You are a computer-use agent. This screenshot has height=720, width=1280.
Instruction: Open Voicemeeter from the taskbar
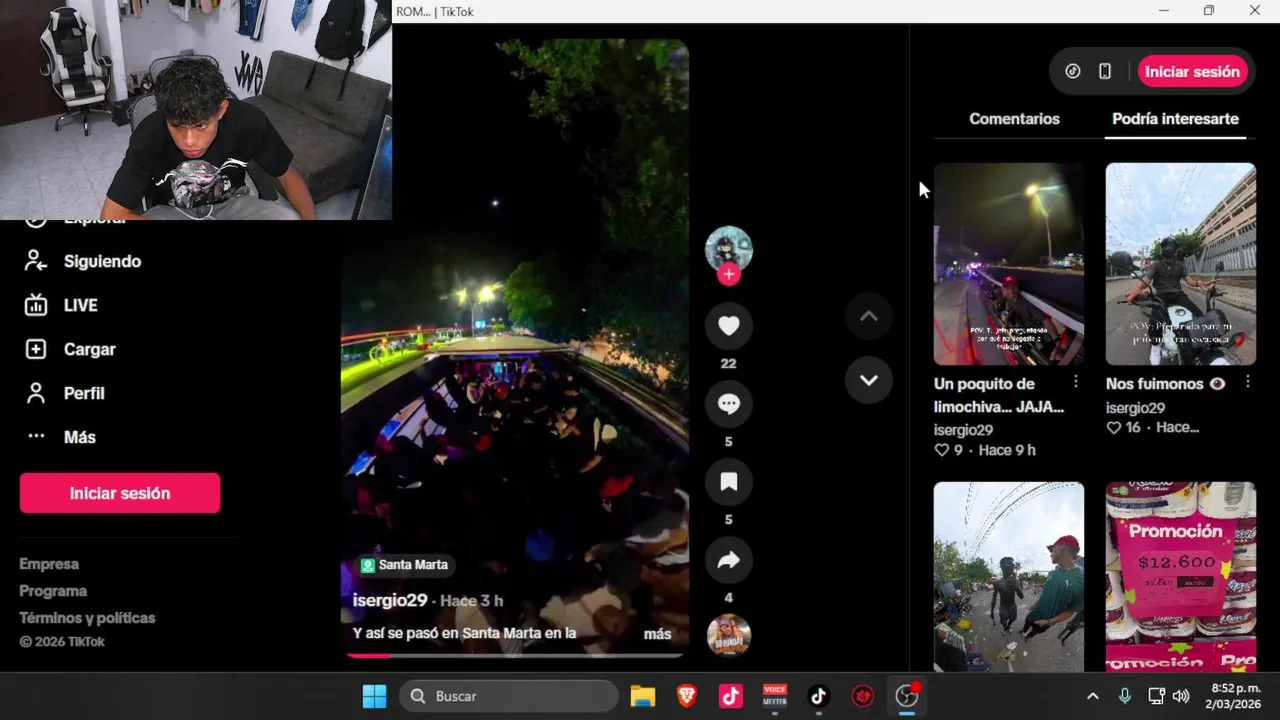(775, 696)
